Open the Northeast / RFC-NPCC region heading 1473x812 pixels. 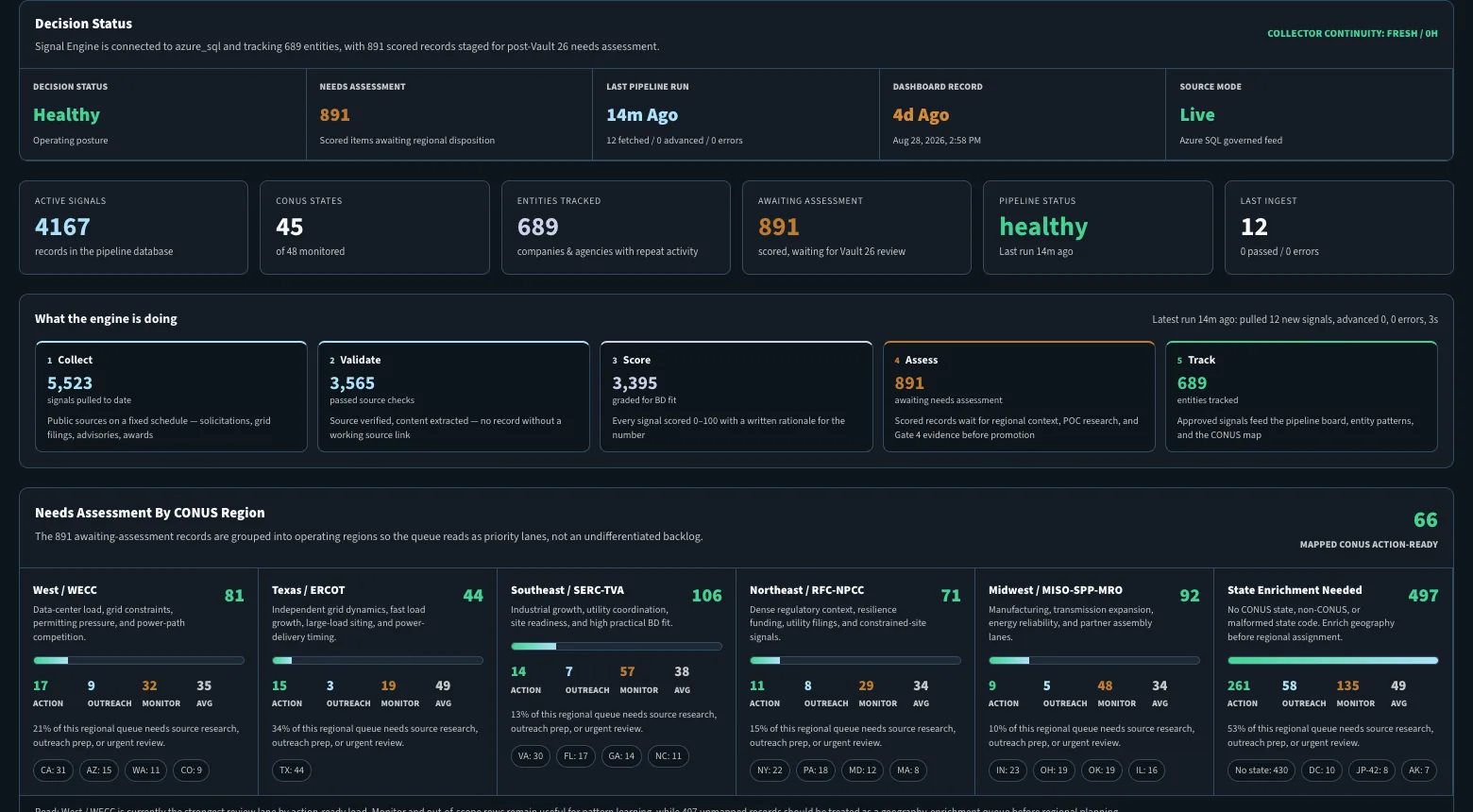point(807,590)
